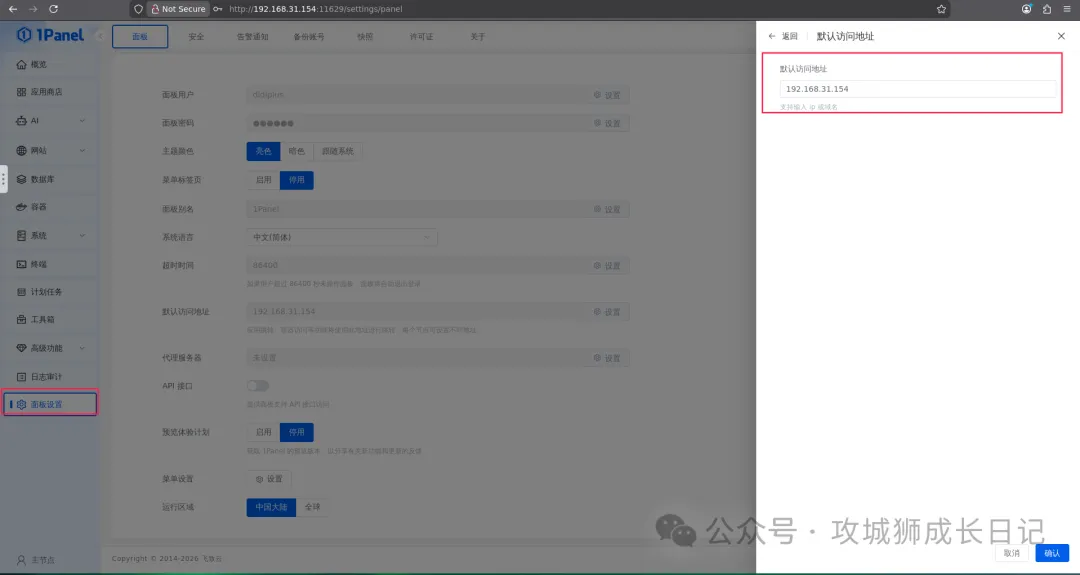Toggle the API 接口 switch
Screen dimensions: 1080x575
pyautogui.click(x=258, y=385)
